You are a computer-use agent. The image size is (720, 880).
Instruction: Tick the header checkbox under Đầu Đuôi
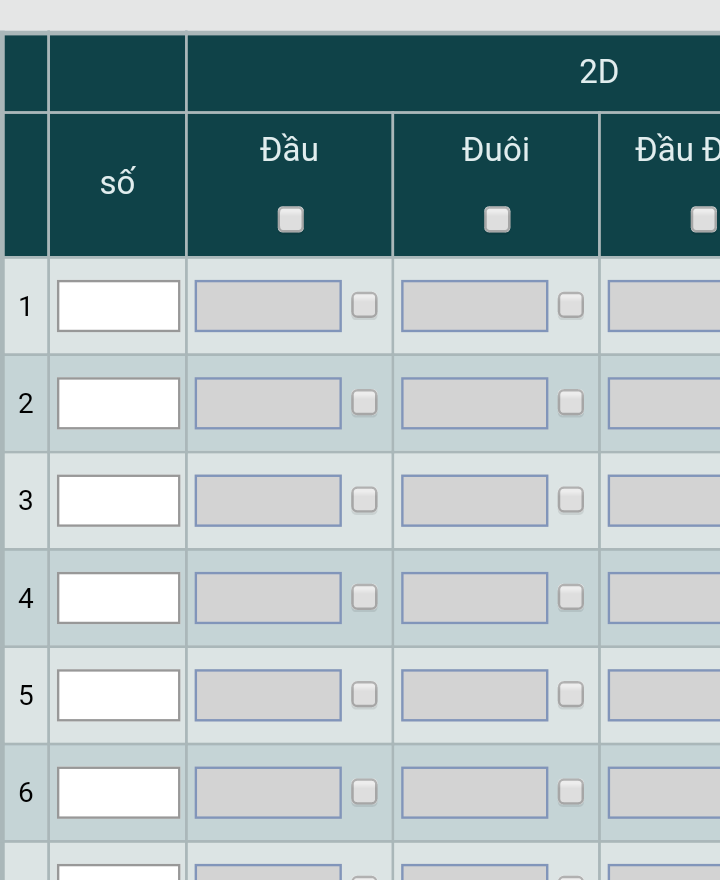tap(704, 219)
